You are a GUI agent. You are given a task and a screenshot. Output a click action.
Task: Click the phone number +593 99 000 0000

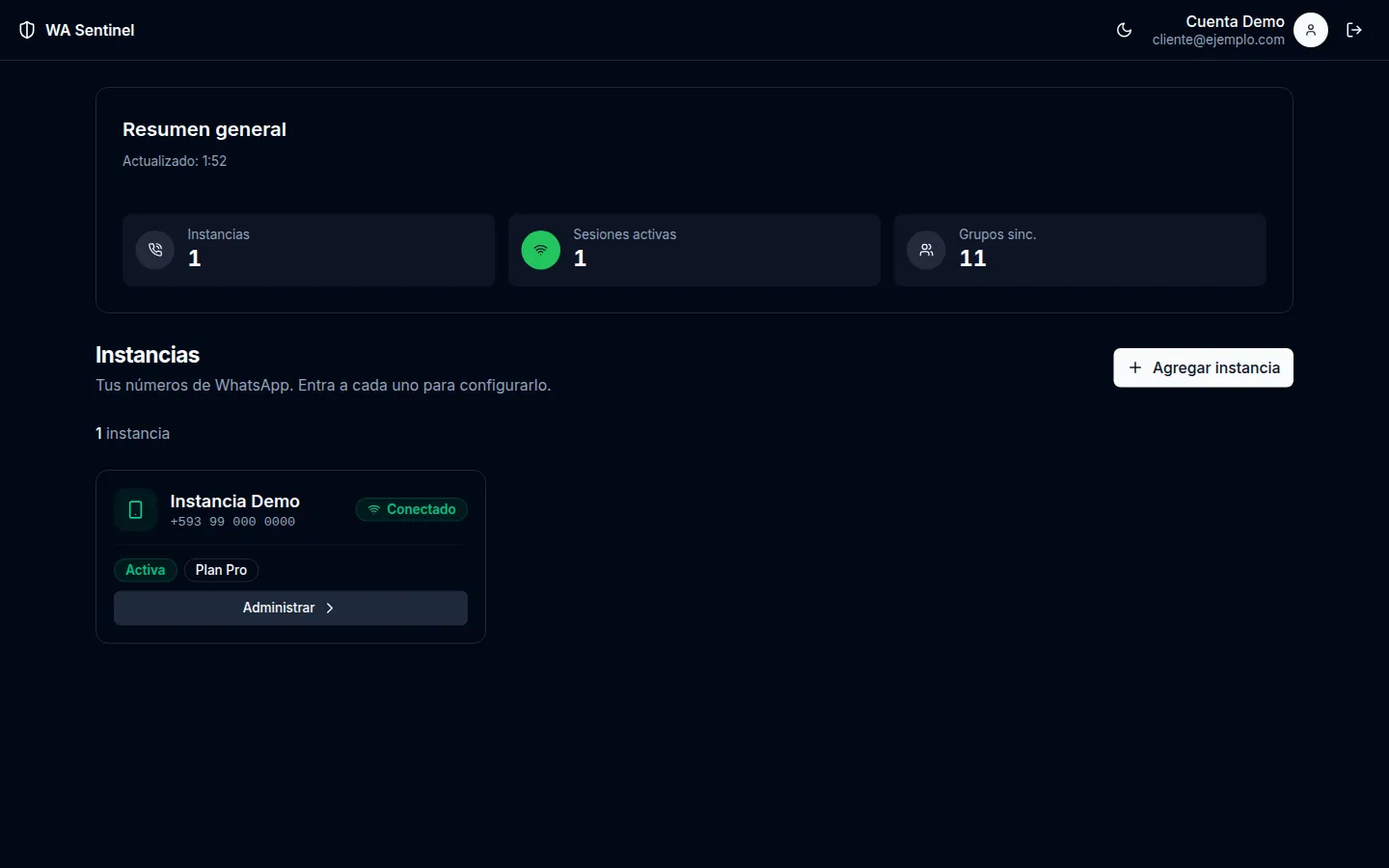232,522
